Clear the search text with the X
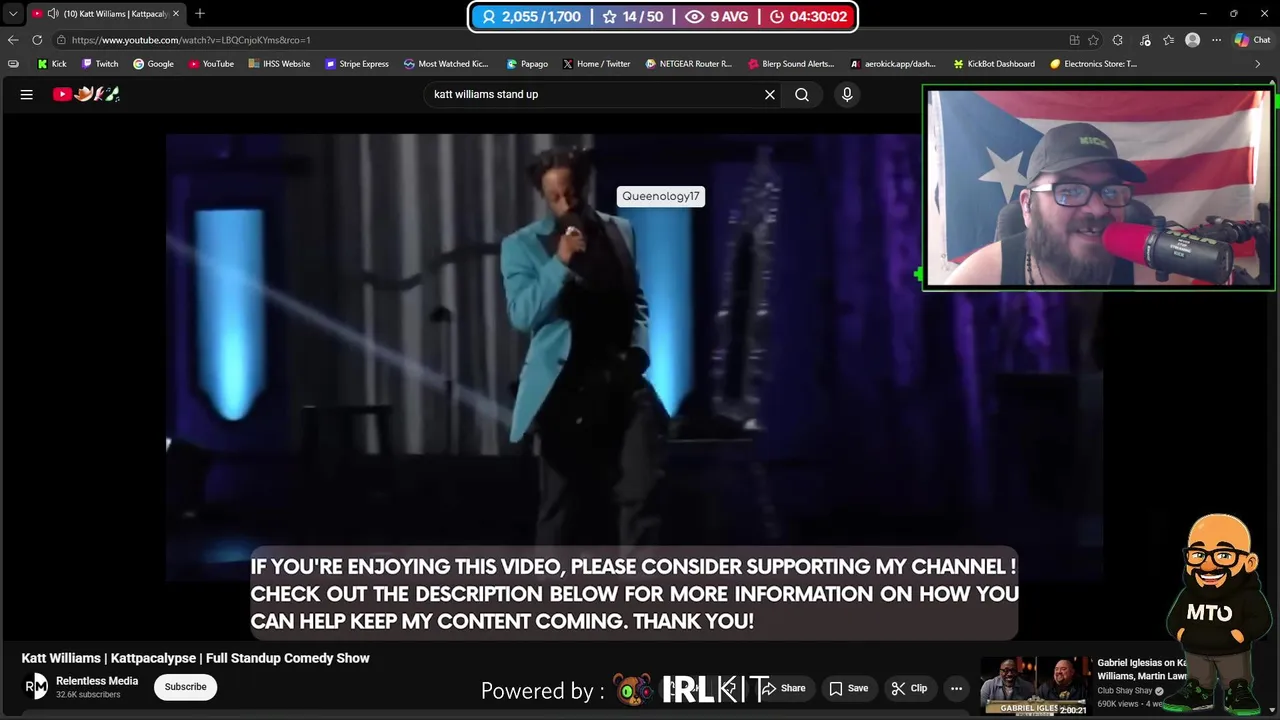This screenshot has height=720, width=1280. click(770, 94)
